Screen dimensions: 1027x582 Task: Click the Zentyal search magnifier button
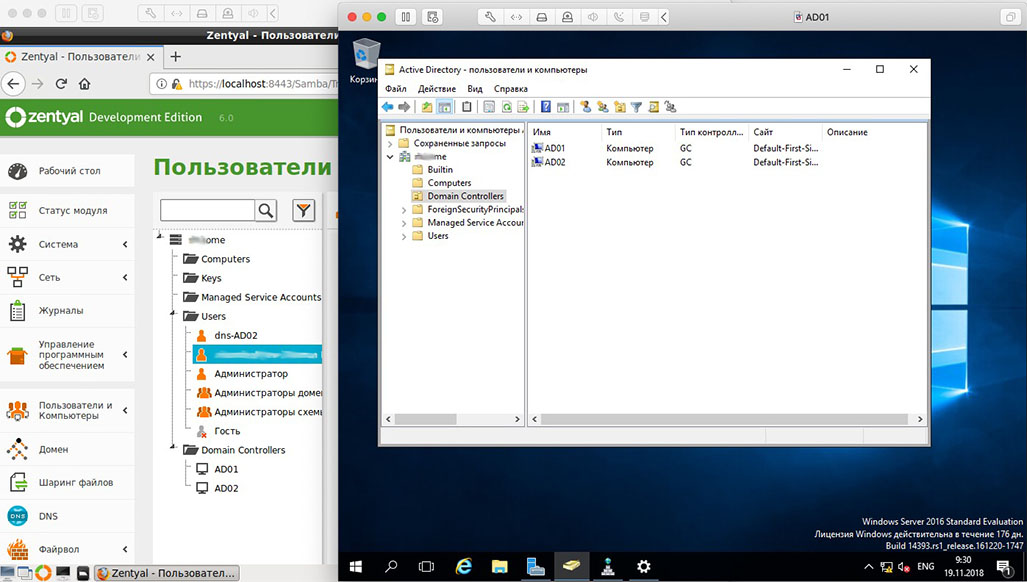click(x=265, y=210)
